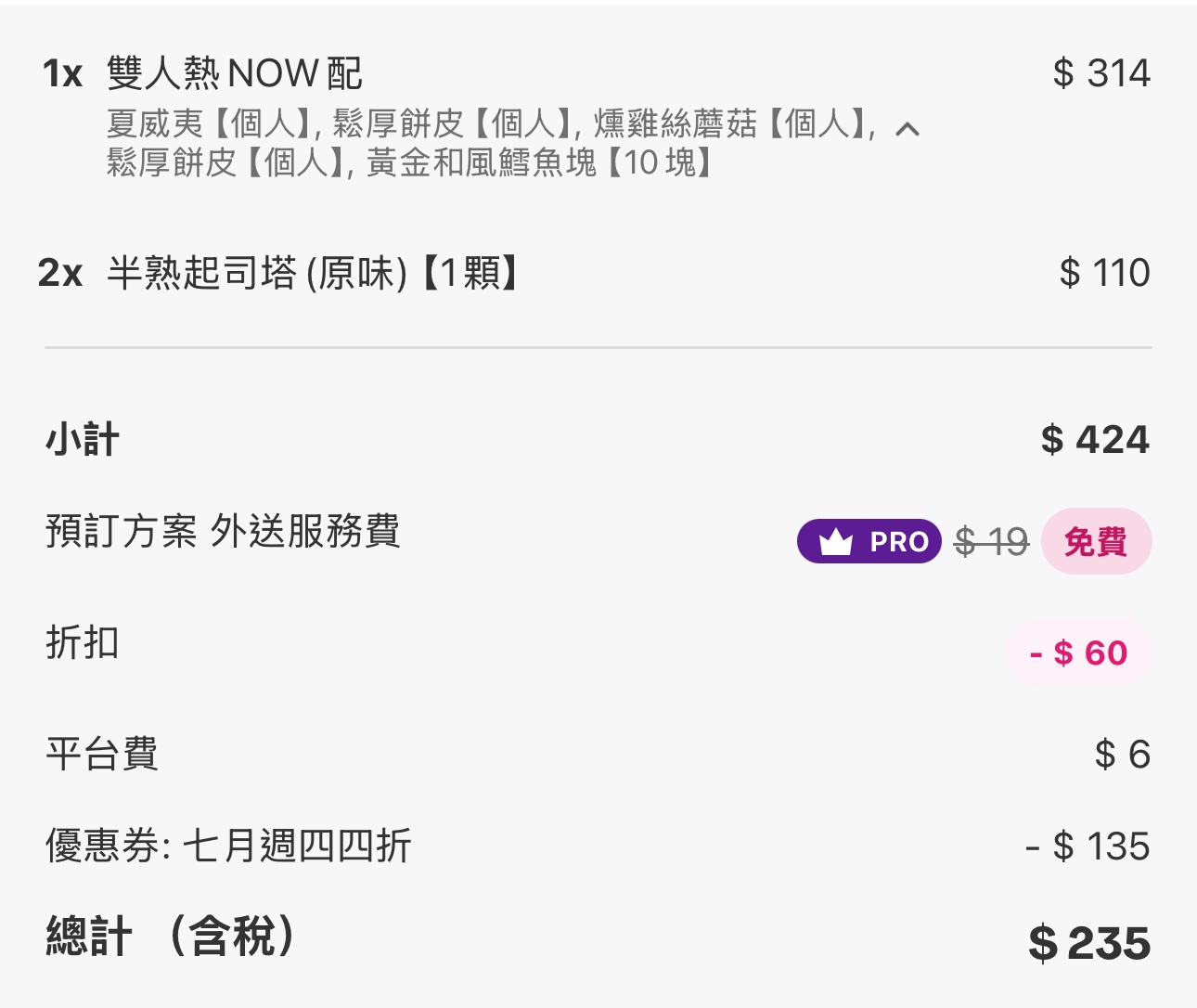This screenshot has width=1197, height=1008.
Task: Collapse the 雙人熱NOW配 options chevron
Action: [x=907, y=129]
